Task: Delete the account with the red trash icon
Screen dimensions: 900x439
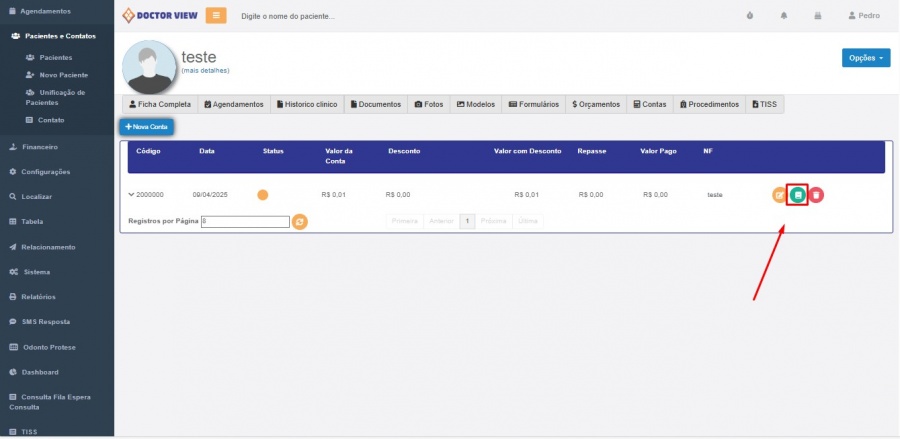Action: tap(816, 195)
